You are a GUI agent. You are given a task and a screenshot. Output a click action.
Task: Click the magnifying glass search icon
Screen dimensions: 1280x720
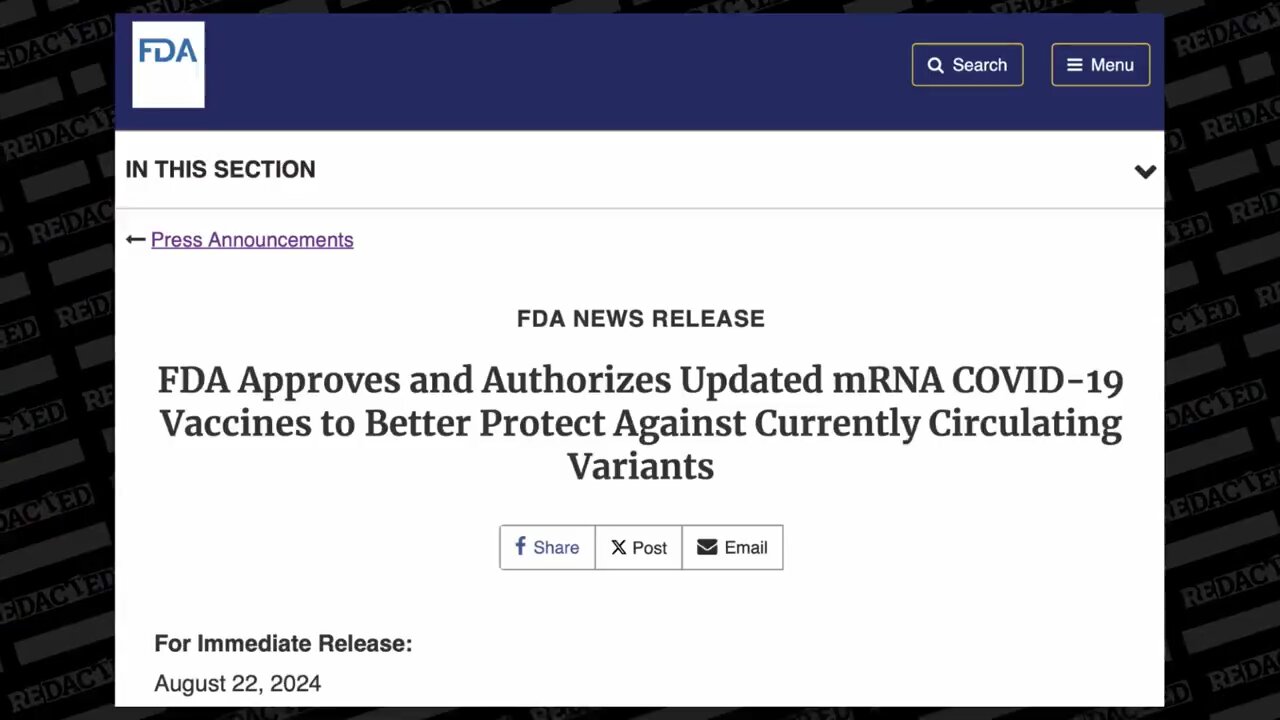[936, 65]
